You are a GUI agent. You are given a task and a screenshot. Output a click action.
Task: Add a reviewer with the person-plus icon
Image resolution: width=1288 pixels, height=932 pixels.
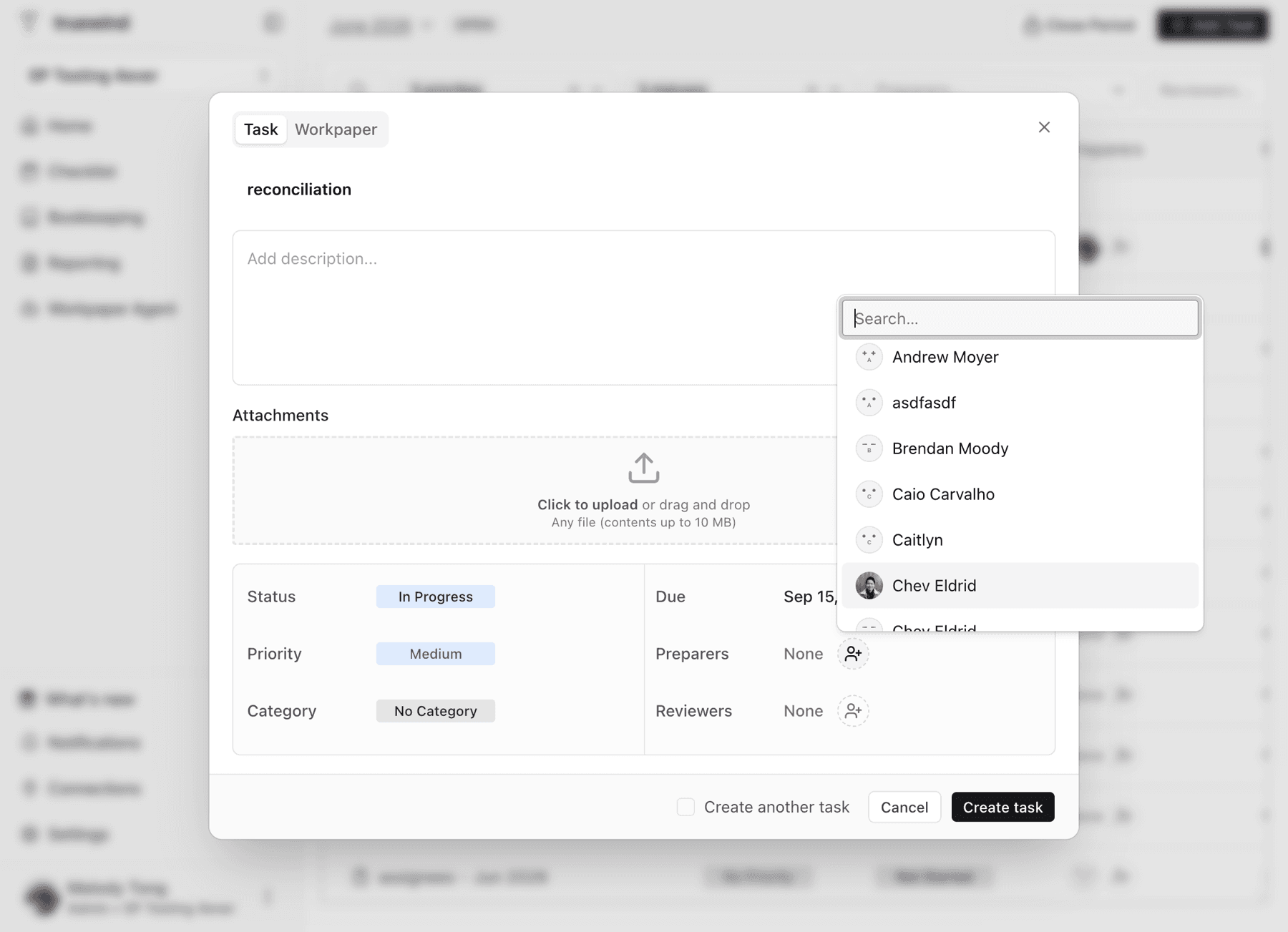[853, 711]
